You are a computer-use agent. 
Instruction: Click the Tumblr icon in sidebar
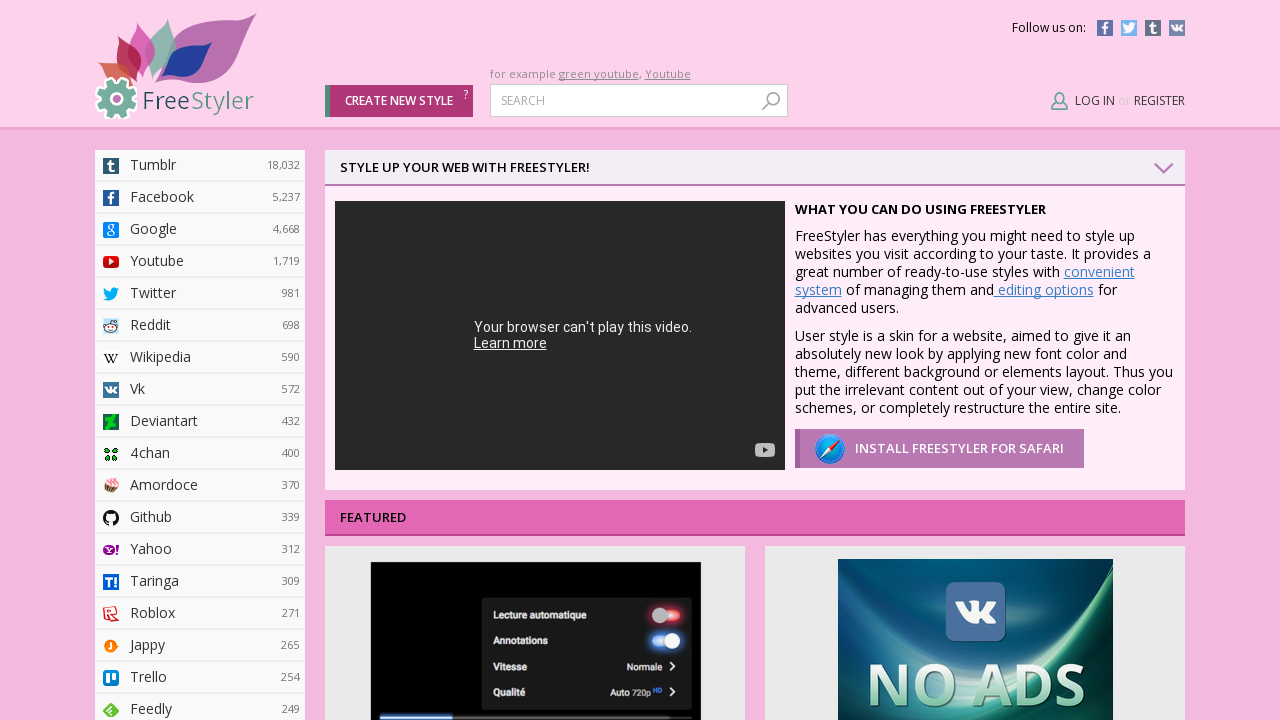pos(111,166)
